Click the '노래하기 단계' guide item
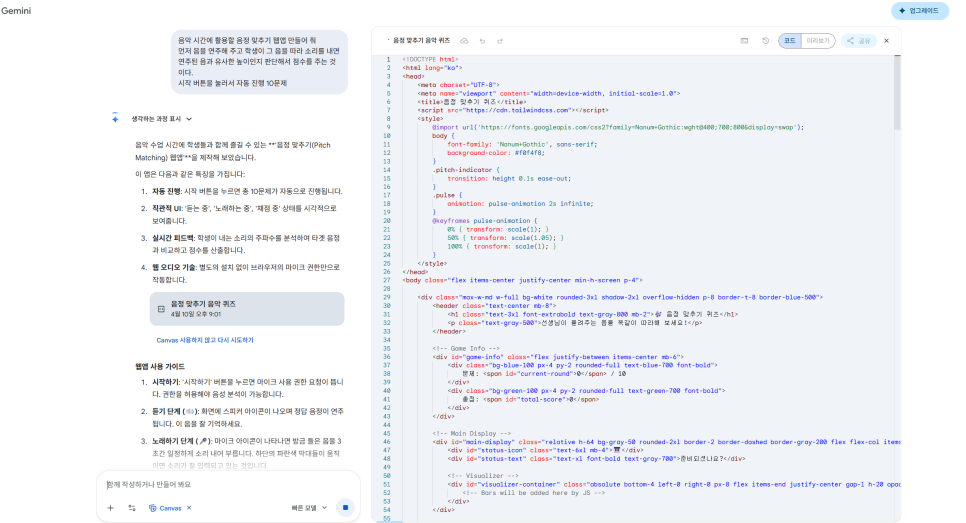This screenshot has width=966, height=523. [x=246, y=453]
